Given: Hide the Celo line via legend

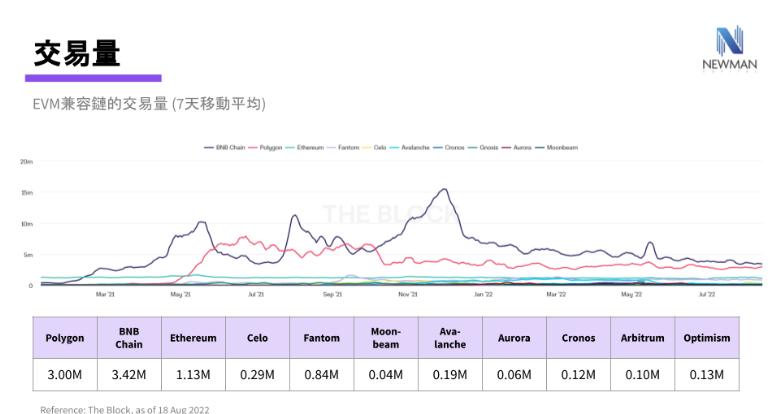Looking at the screenshot, I should click(379, 147).
